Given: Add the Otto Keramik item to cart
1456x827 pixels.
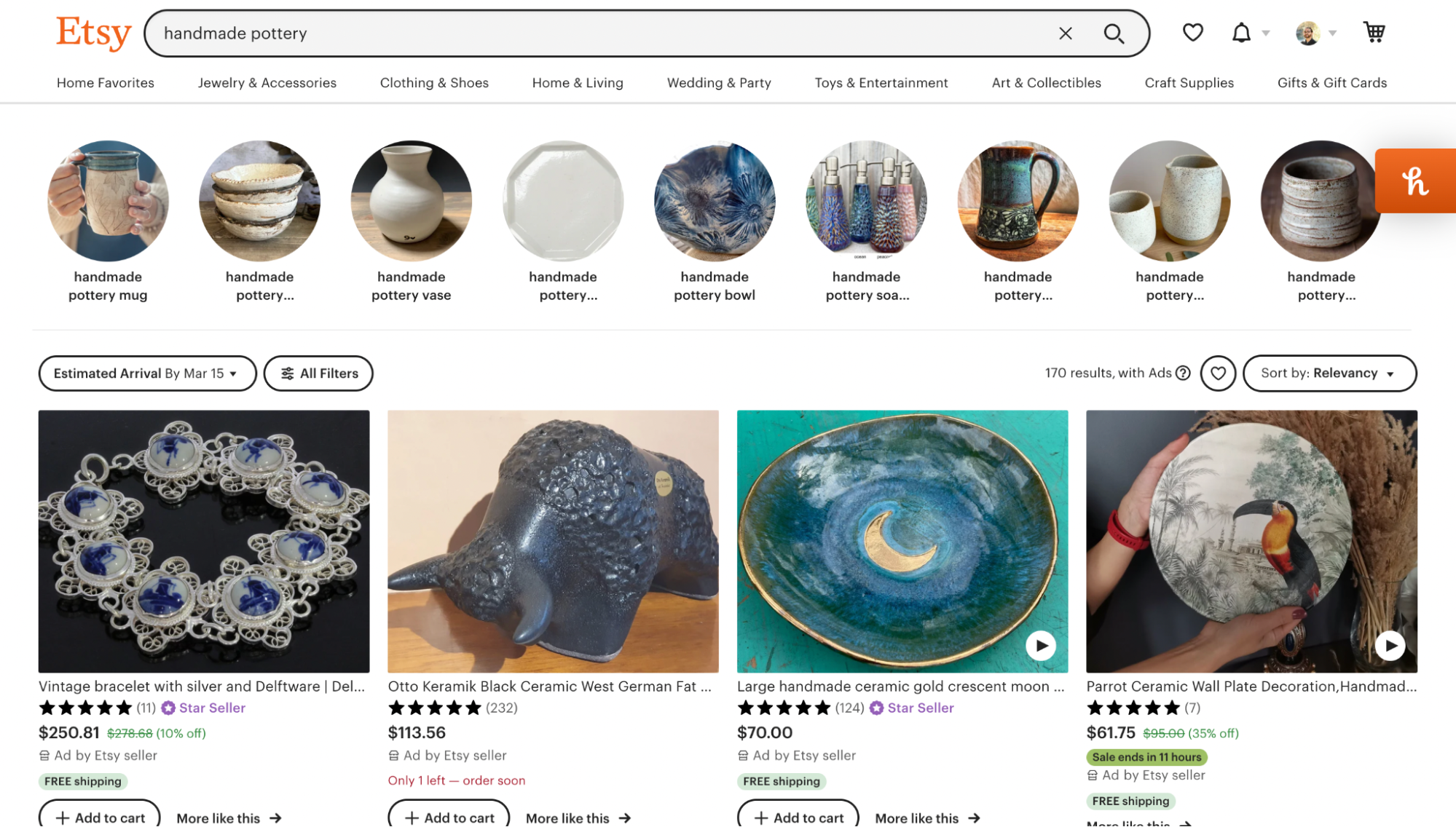Looking at the screenshot, I should pyautogui.click(x=449, y=818).
